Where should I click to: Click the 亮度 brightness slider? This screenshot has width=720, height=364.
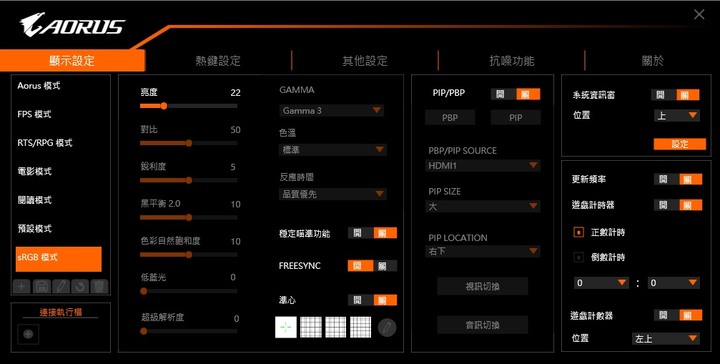[189, 106]
